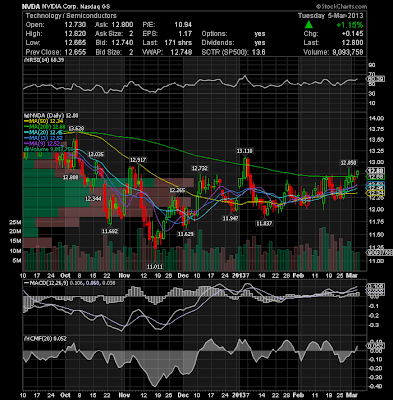
Task: Click the Feb label on upper date axis
Action: (x=298, y=276)
